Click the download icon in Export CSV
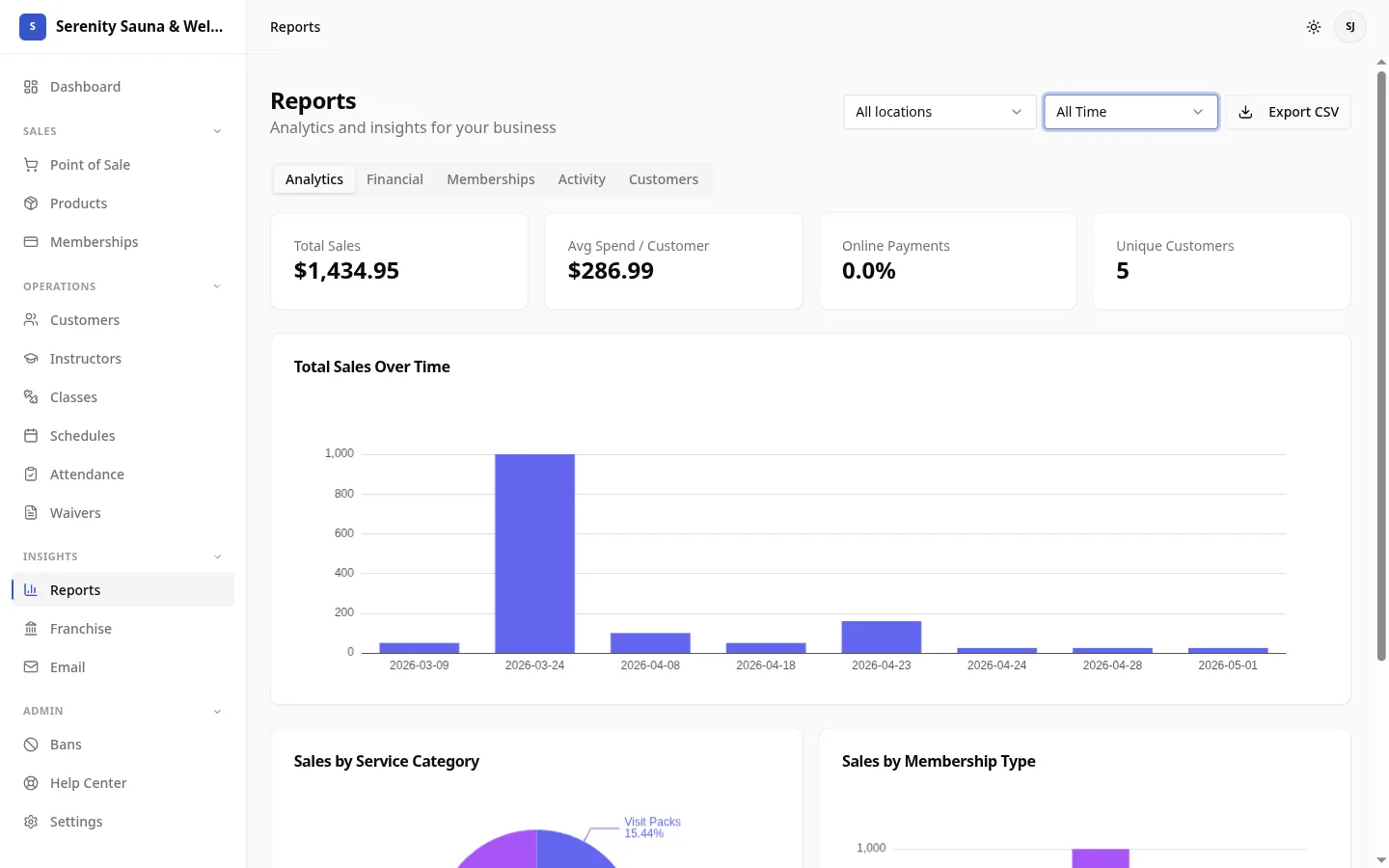 coord(1246,112)
